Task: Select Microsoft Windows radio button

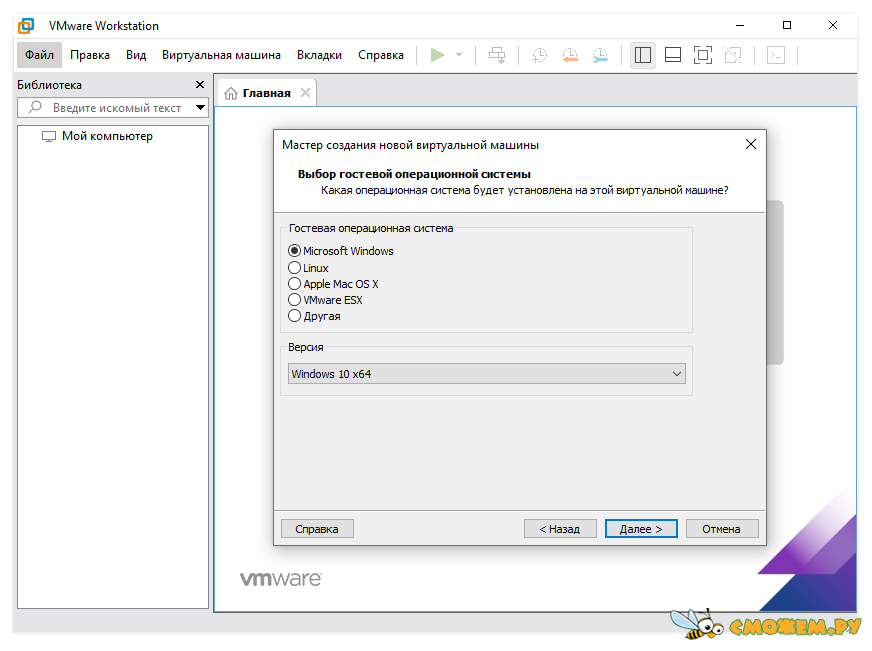Action: point(295,251)
